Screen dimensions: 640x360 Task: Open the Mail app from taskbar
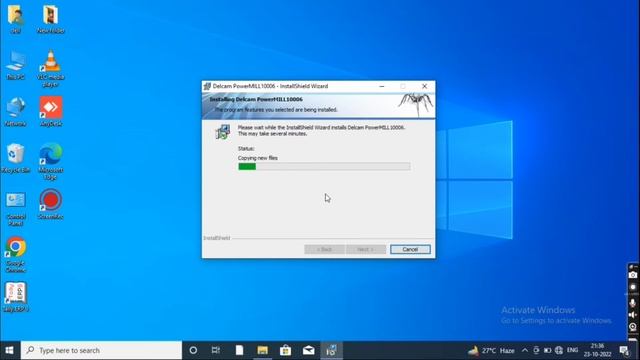tap(309, 350)
